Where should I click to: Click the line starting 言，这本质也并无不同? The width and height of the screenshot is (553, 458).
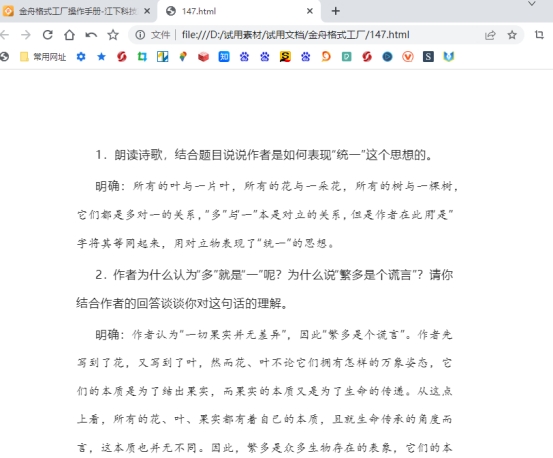[265, 447]
